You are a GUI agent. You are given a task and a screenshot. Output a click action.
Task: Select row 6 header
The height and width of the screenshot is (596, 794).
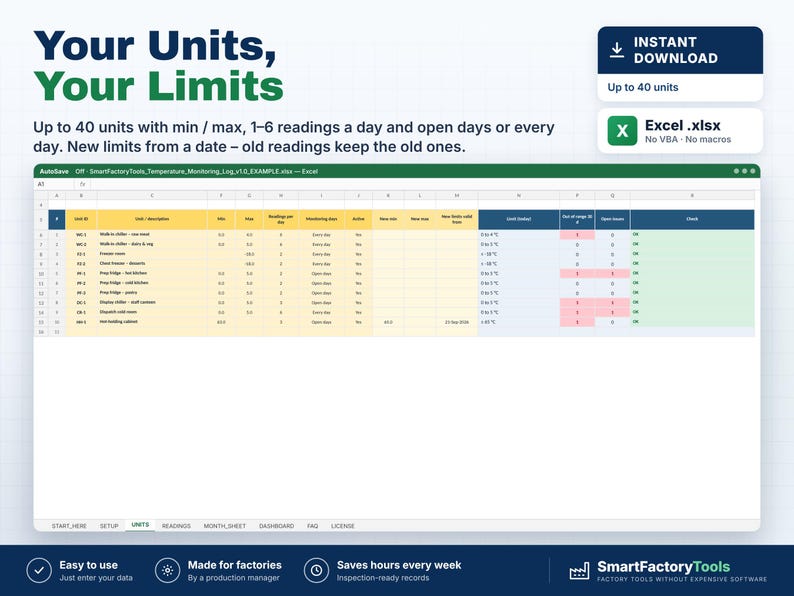(x=41, y=235)
